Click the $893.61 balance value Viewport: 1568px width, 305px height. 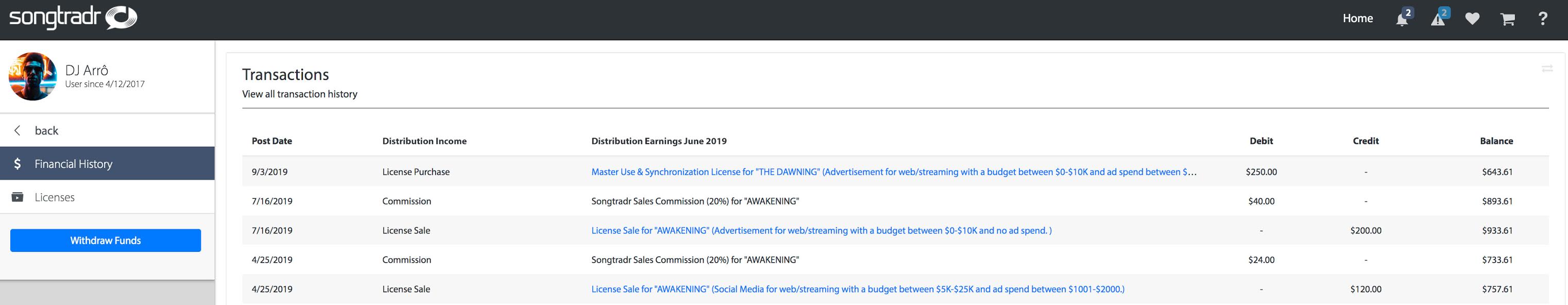[x=1497, y=201]
